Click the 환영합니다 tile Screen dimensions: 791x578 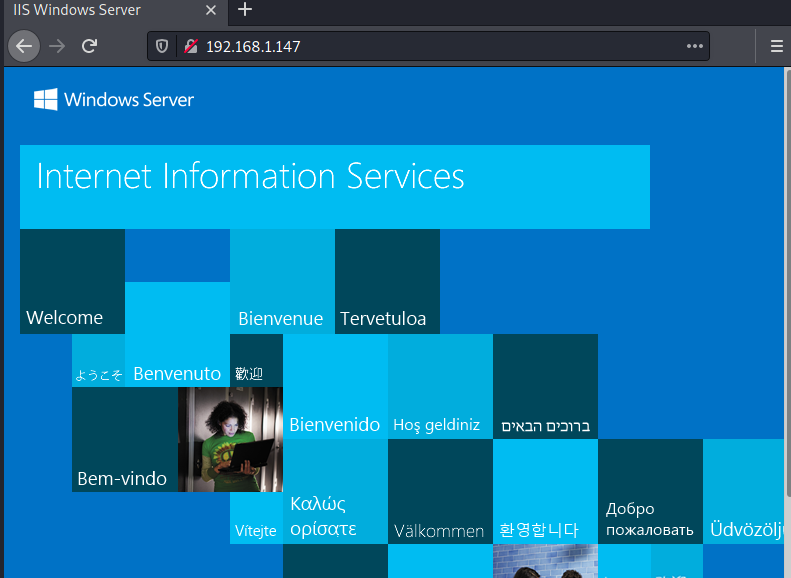click(545, 491)
